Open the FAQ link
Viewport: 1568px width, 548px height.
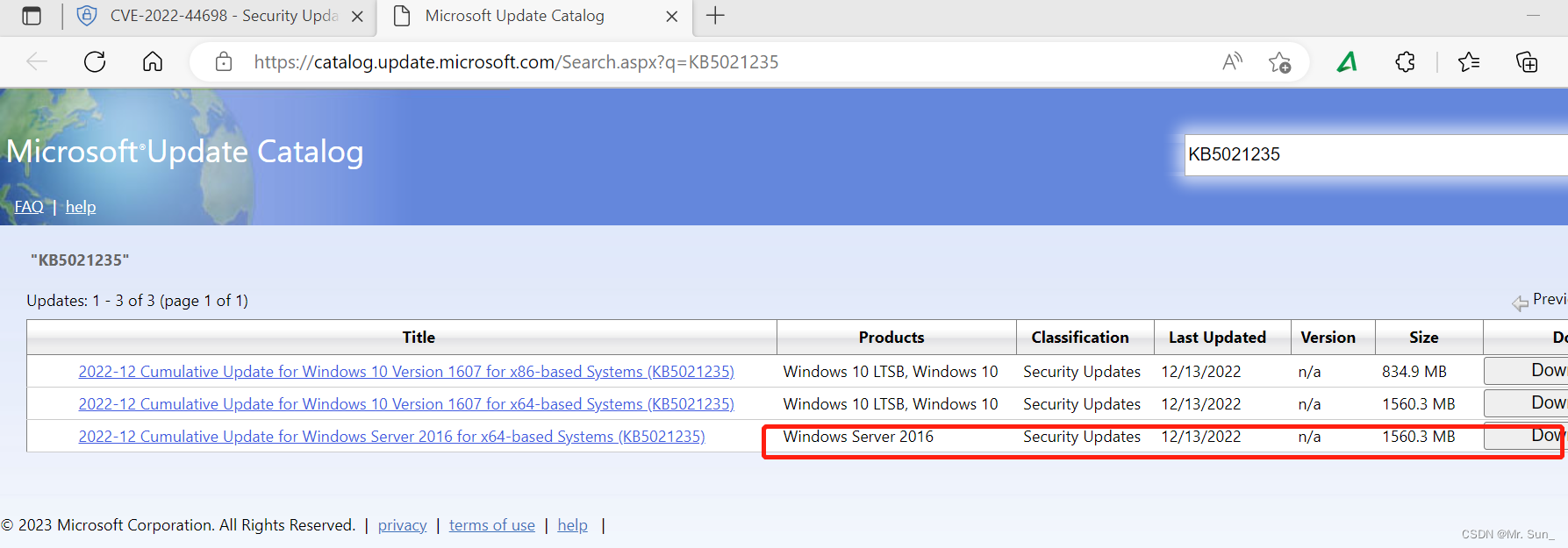click(29, 207)
